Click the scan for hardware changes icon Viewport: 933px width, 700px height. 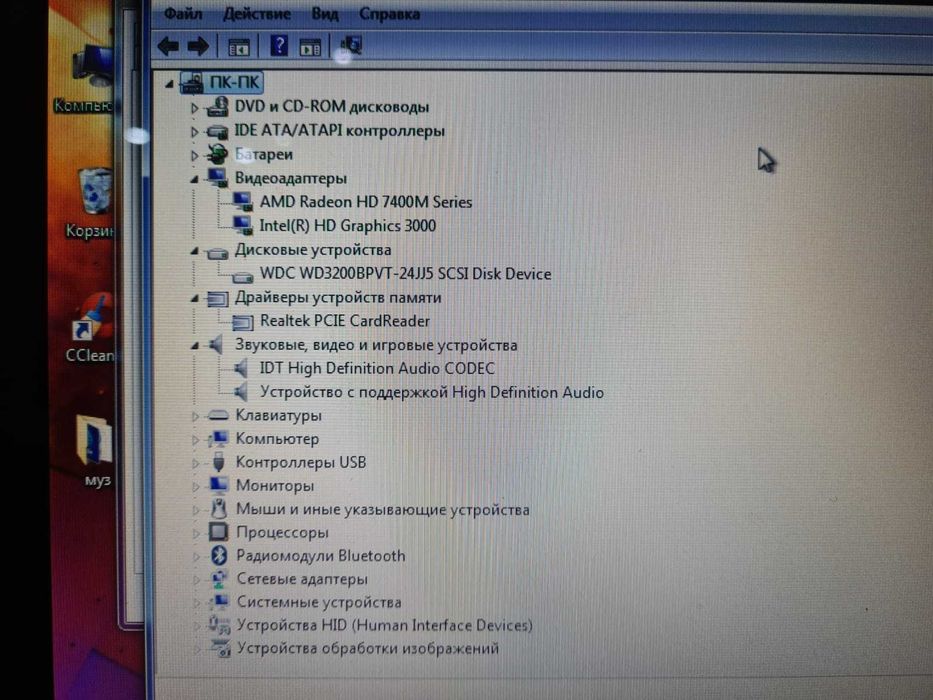tap(351, 46)
